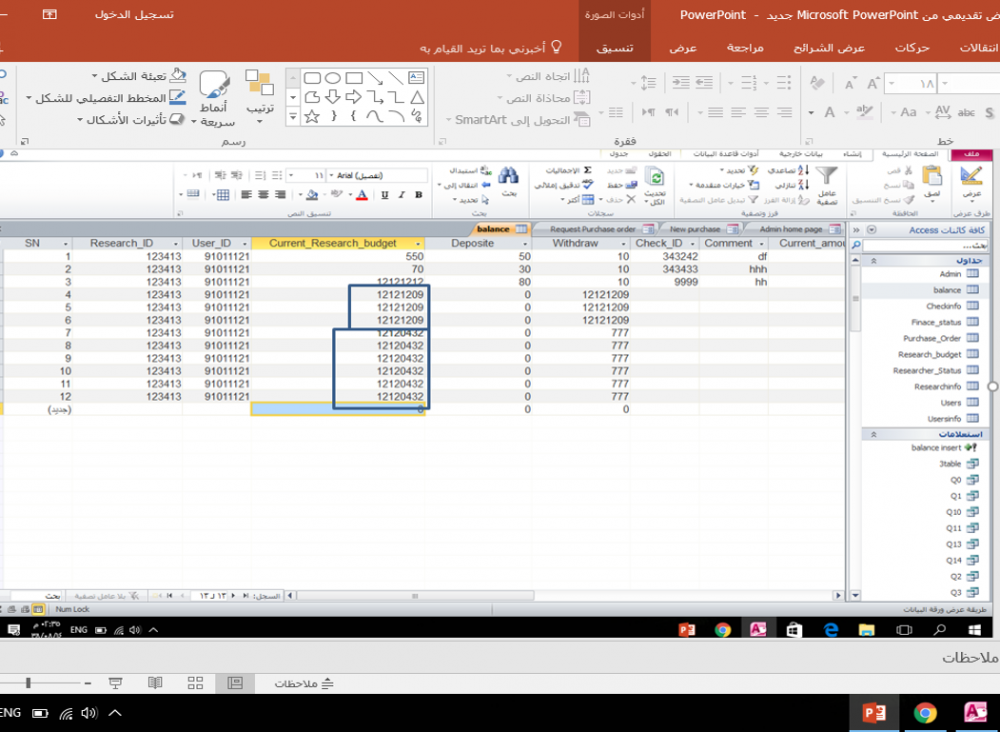Switch to Slide Sorter view icon
This screenshot has width=1000, height=732.
[194, 682]
